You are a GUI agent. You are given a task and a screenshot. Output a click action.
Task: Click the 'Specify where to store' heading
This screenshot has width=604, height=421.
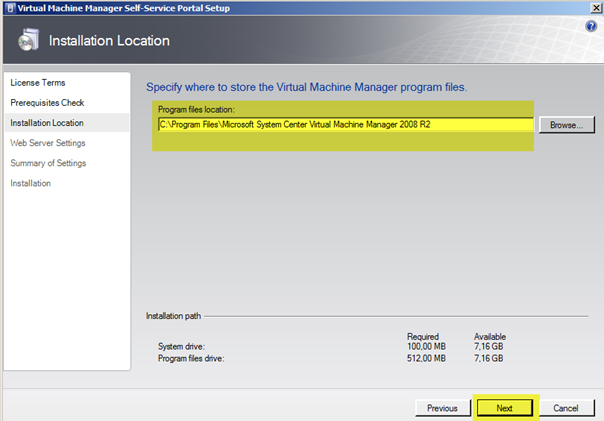(307, 87)
